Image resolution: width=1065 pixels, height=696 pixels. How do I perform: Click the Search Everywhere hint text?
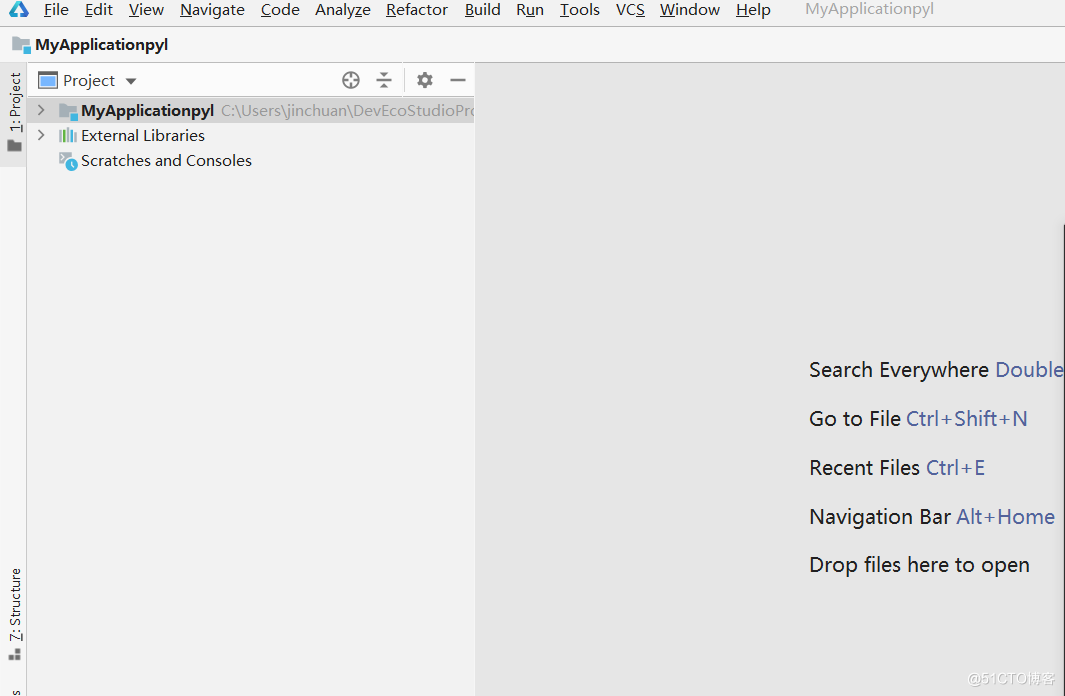(x=899, y=369)
